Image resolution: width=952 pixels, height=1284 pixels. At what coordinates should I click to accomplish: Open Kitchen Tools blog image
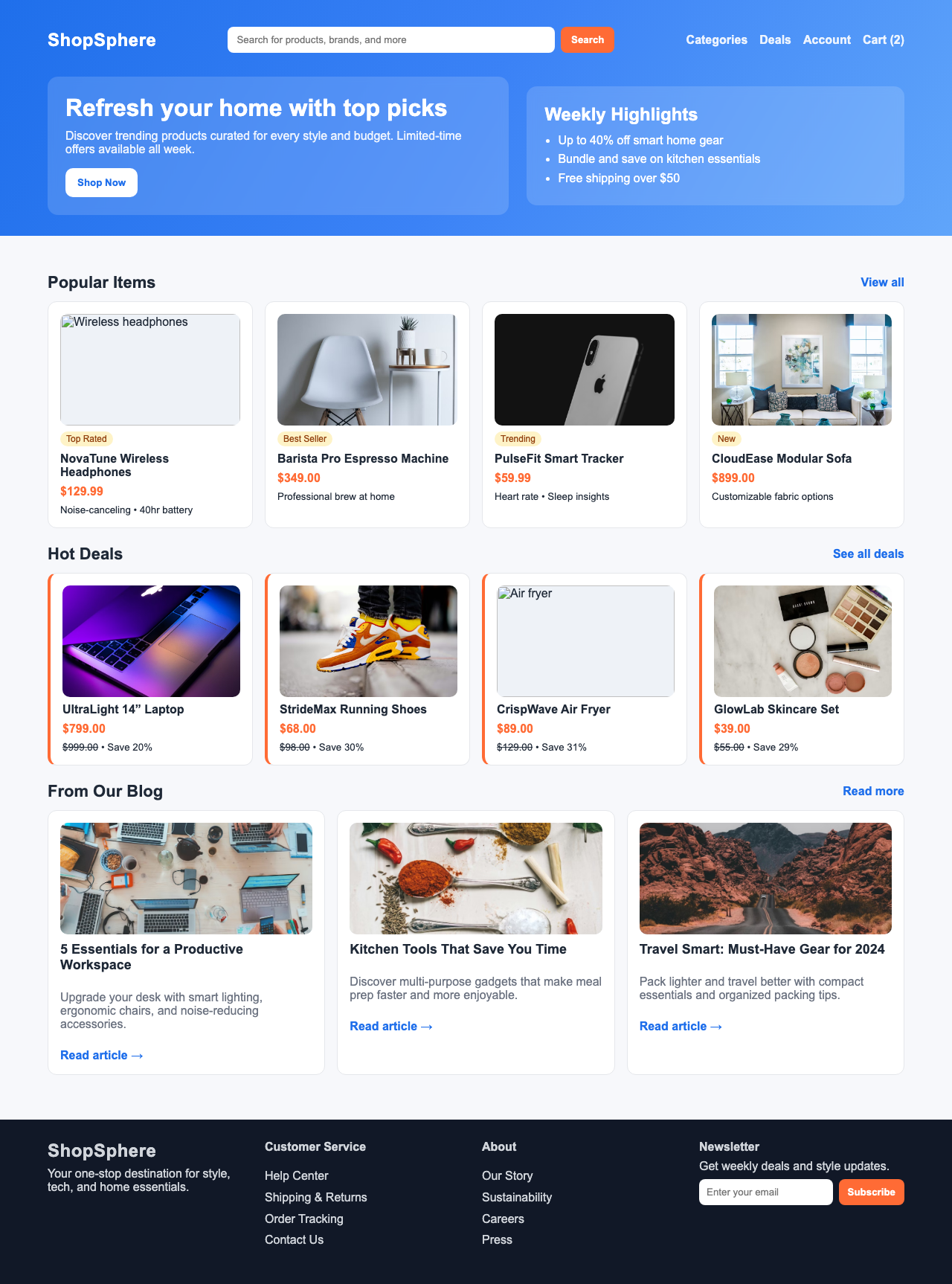pos(476,879)
